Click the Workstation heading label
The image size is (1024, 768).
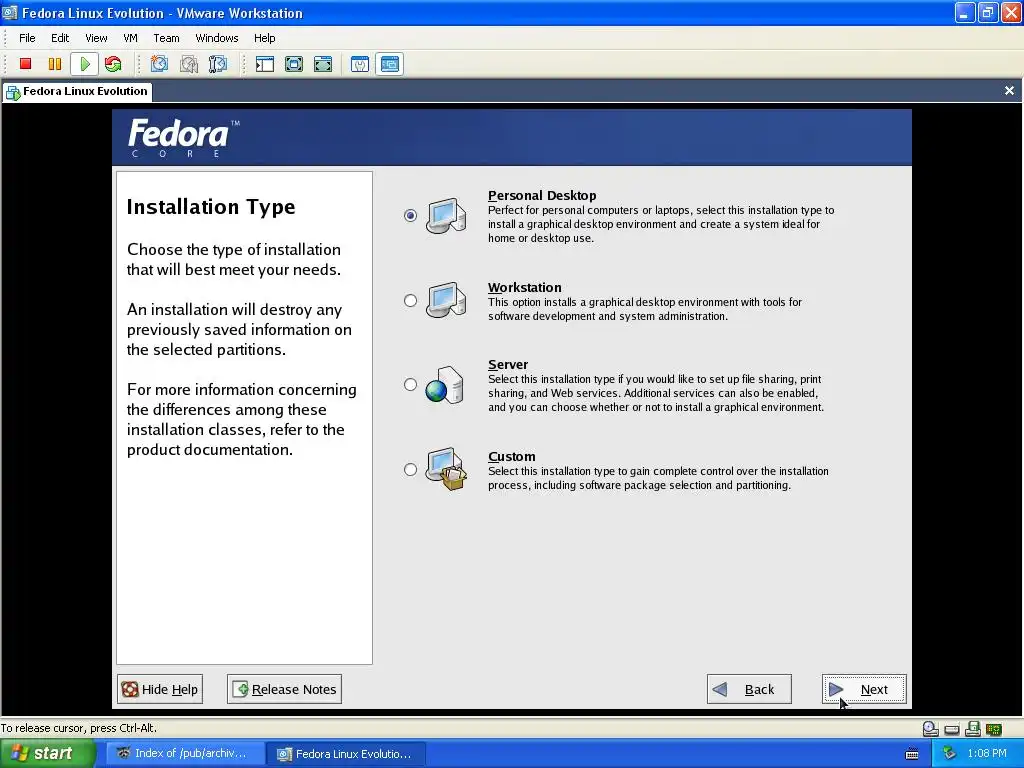tap(524, 287)
